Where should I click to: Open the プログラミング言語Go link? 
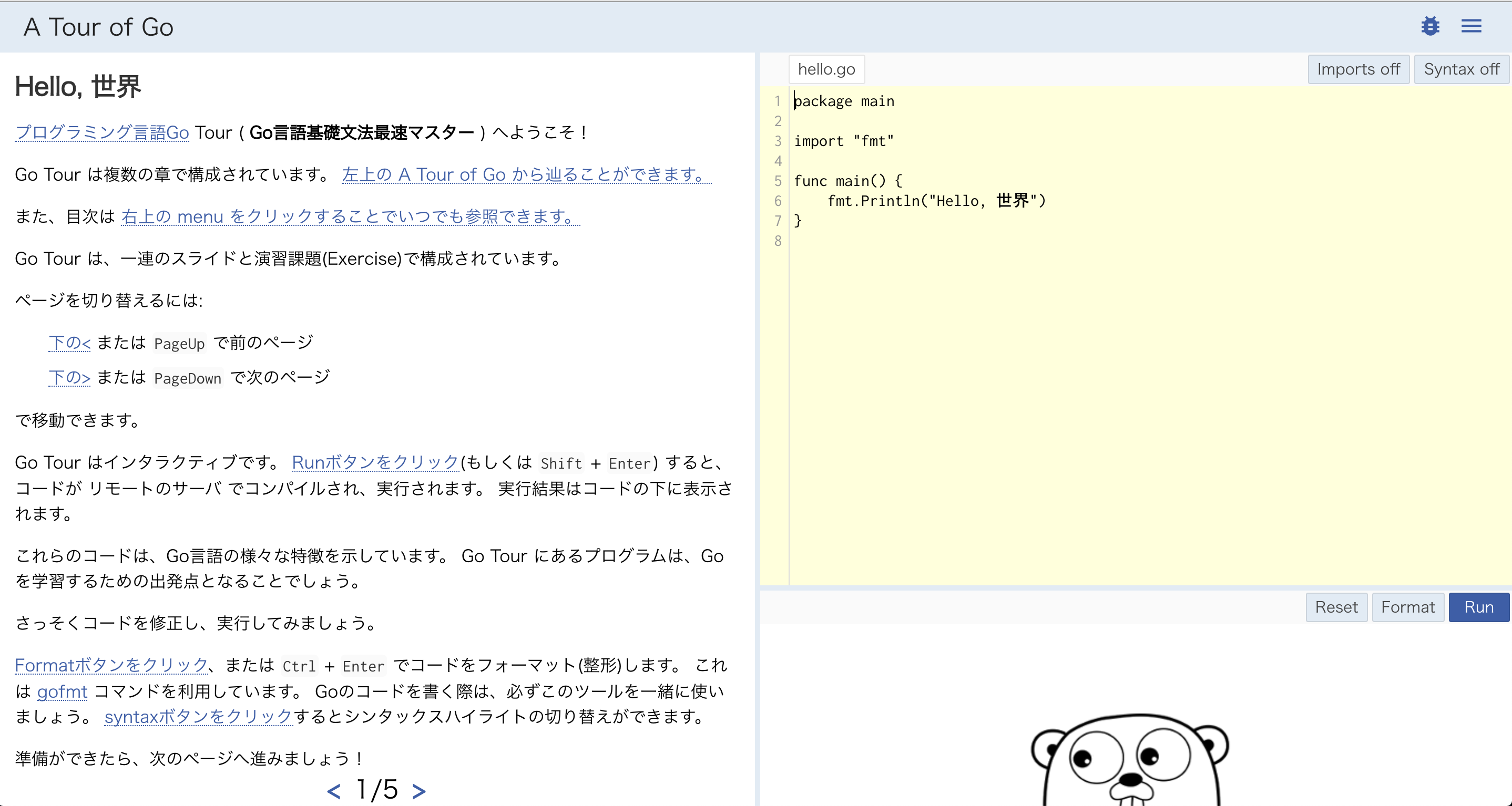101,132
